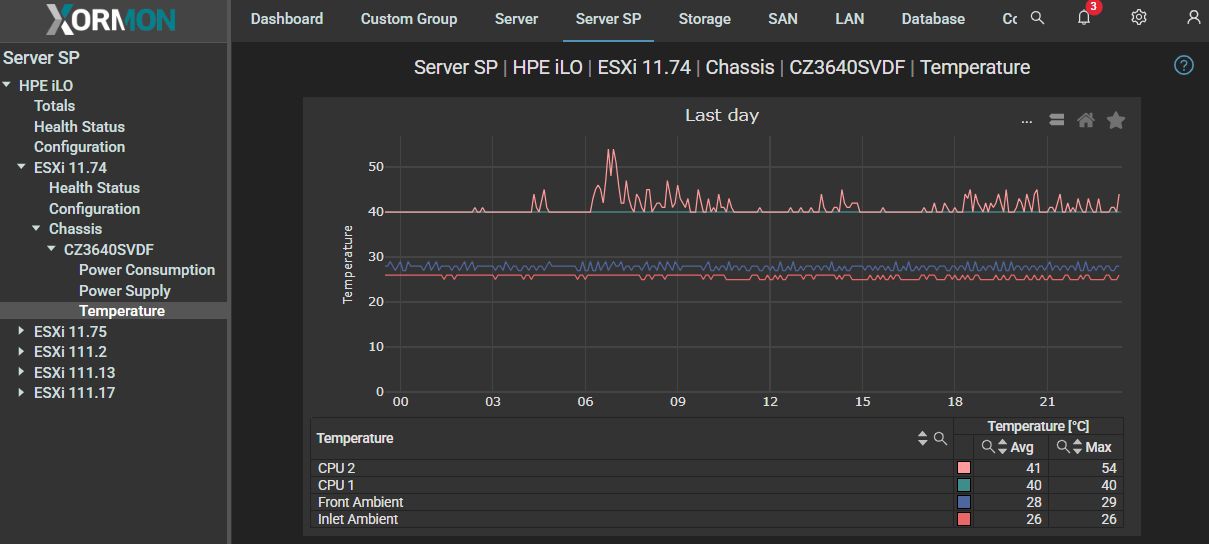
Task: Expand the ESXi 111.13 tree node
Action: (21, 372)
